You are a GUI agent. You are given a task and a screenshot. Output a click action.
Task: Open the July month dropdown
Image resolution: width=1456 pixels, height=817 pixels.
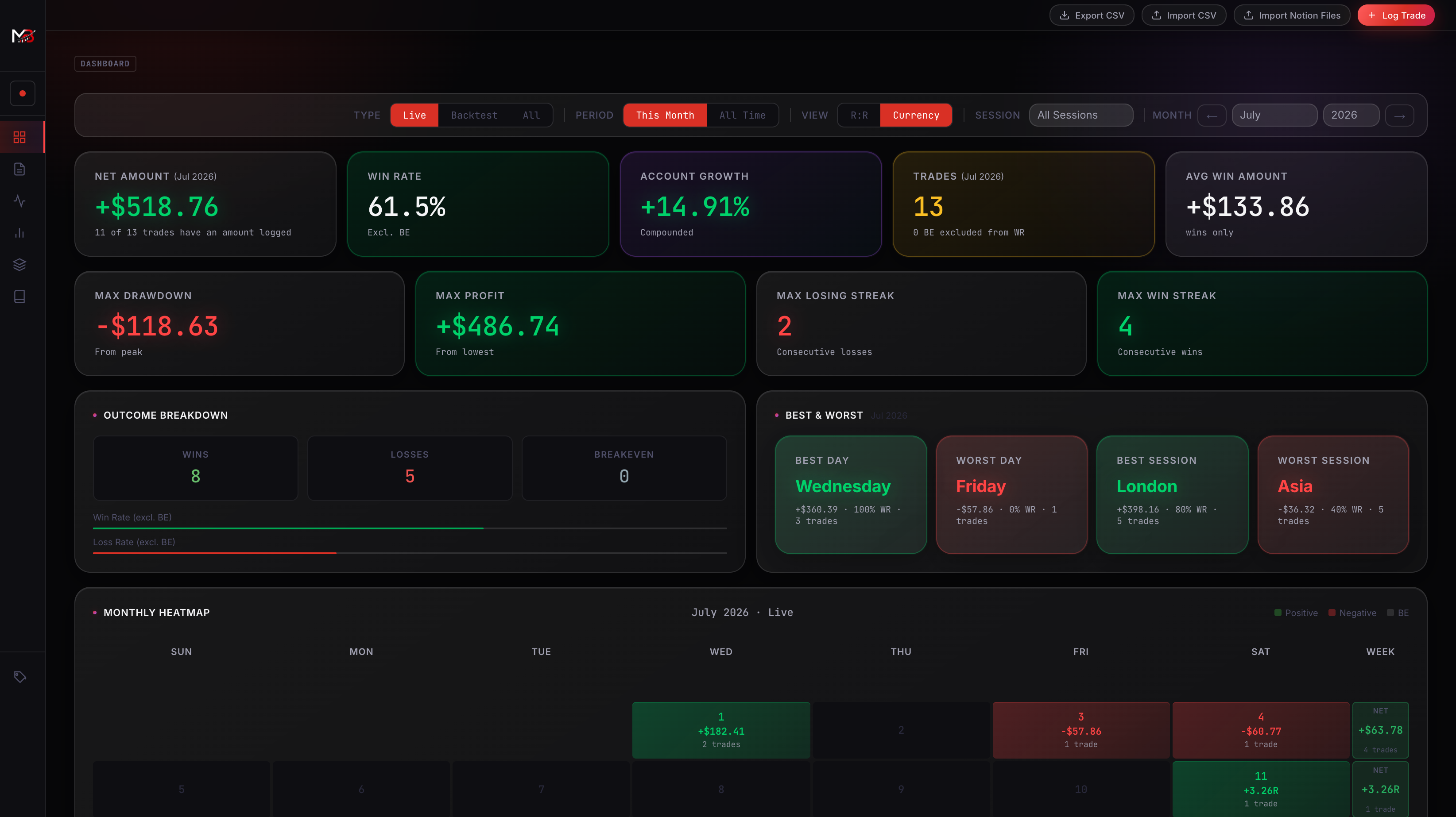[1274, 115]
